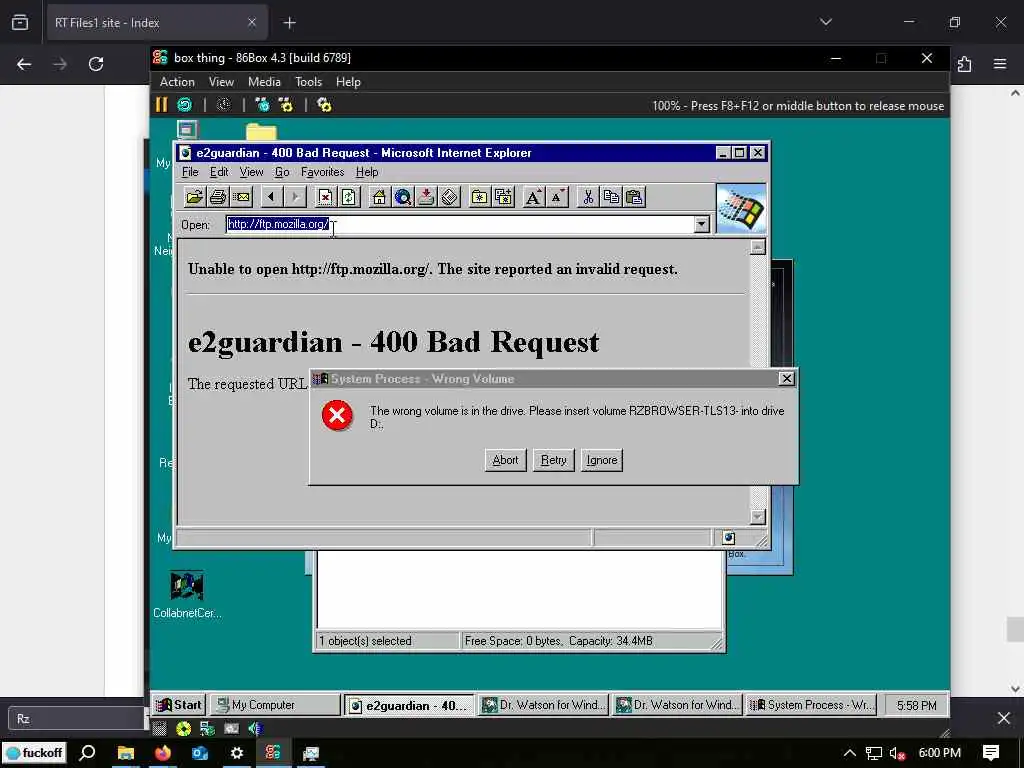Viewport: 1024px width, 768px height.
Task: Open a new browser tab with plus
Action: coord(289,23)
